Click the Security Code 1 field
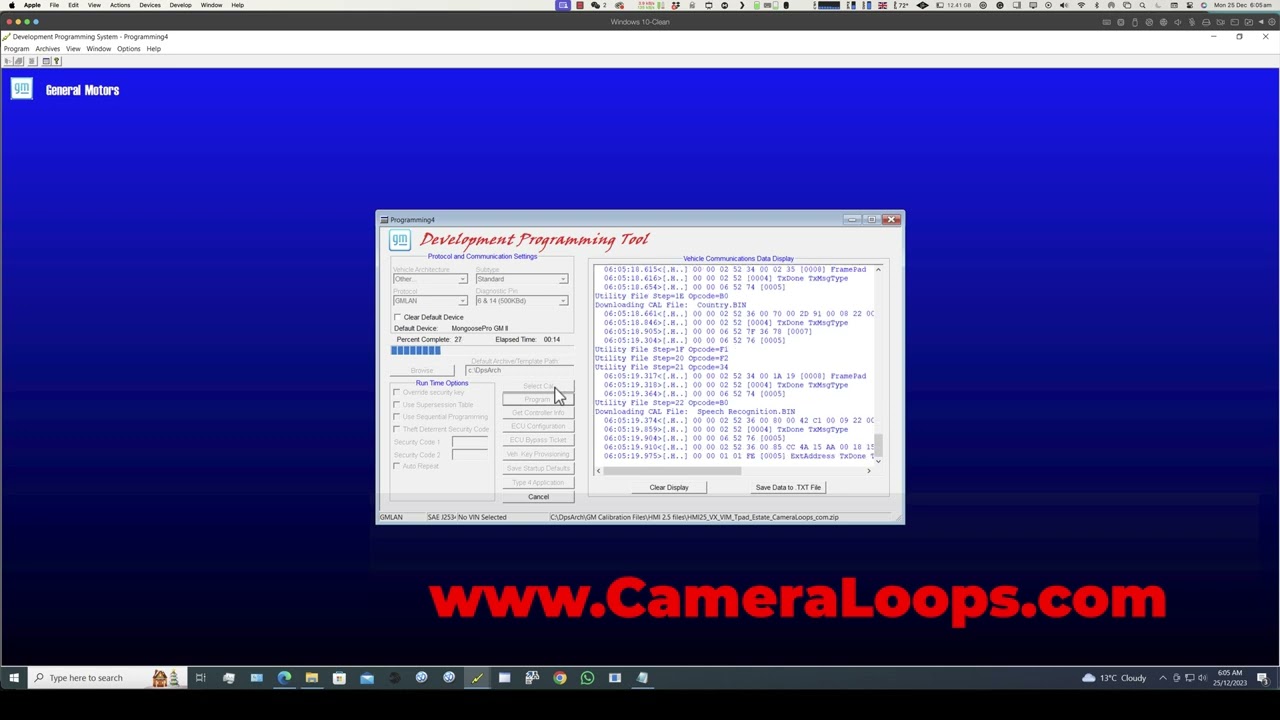The height and width of the screenshot is (720, 1280). [x=470, y=442]
